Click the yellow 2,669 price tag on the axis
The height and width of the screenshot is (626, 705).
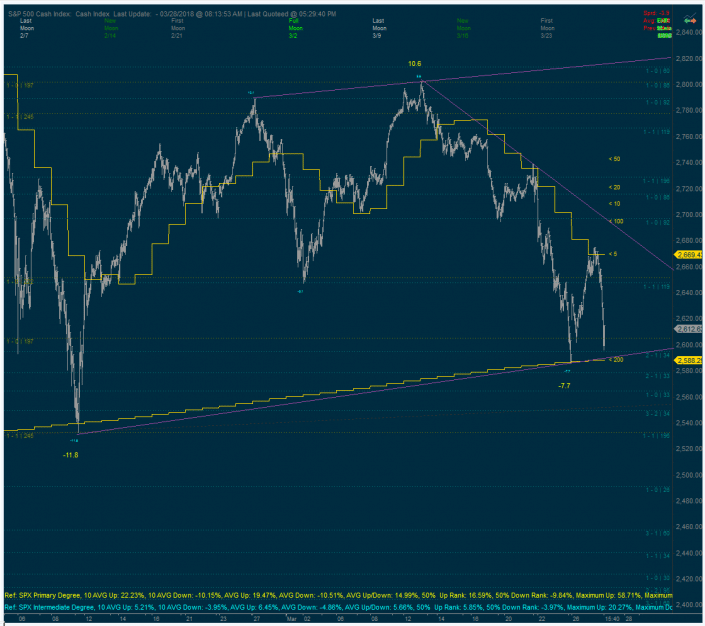point(688,255)
